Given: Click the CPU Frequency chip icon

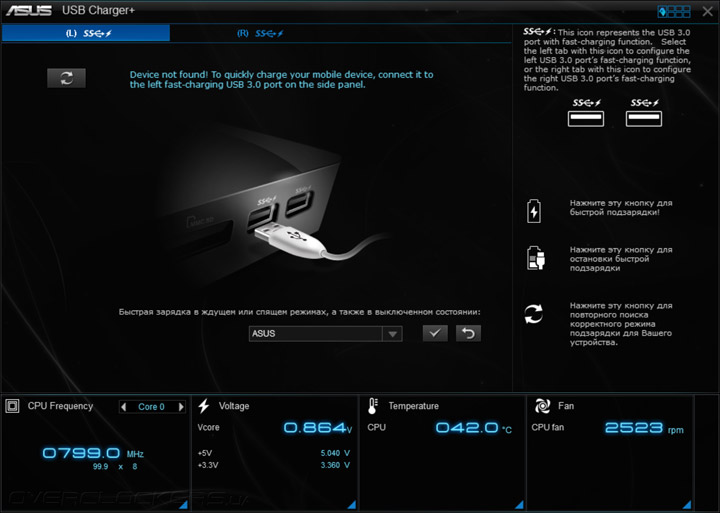Looking at the screenshot, I should click(x=12, y=406).
